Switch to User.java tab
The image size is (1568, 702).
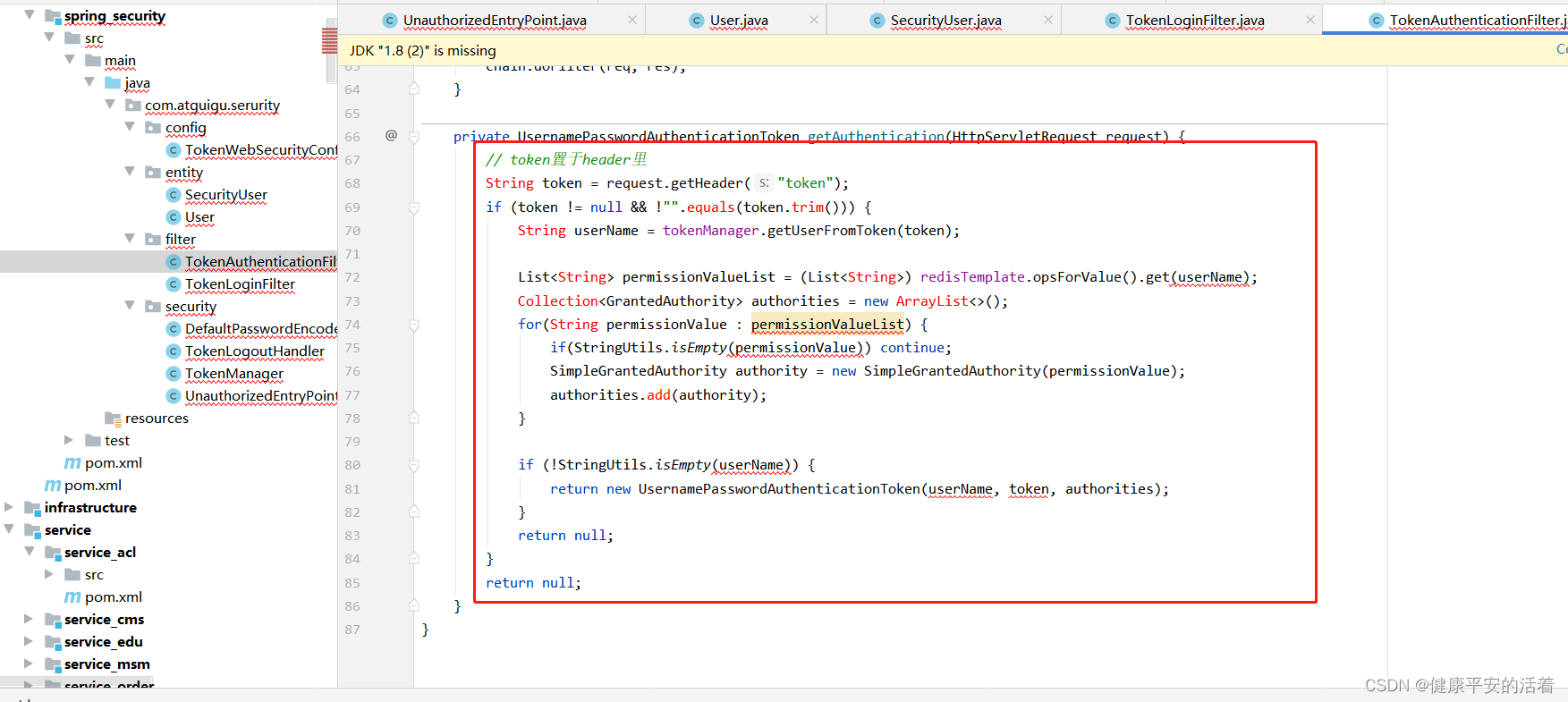(739, 20)
